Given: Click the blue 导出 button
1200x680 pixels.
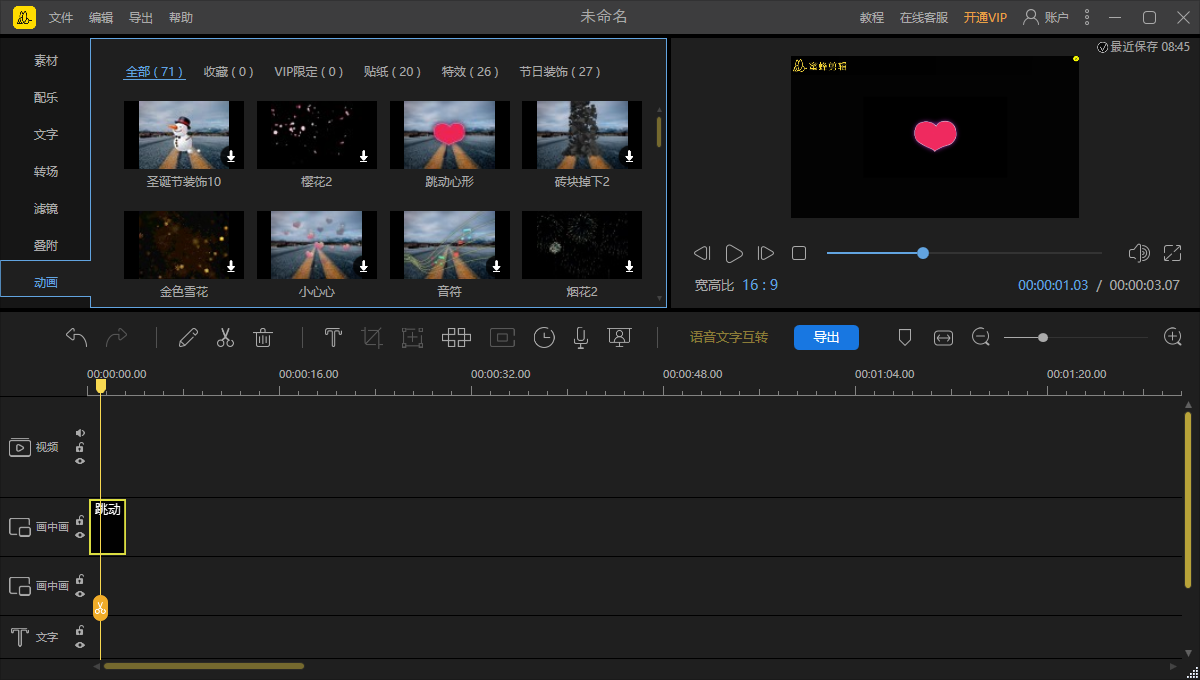Looking at the screenshot, I should [826, 338].
